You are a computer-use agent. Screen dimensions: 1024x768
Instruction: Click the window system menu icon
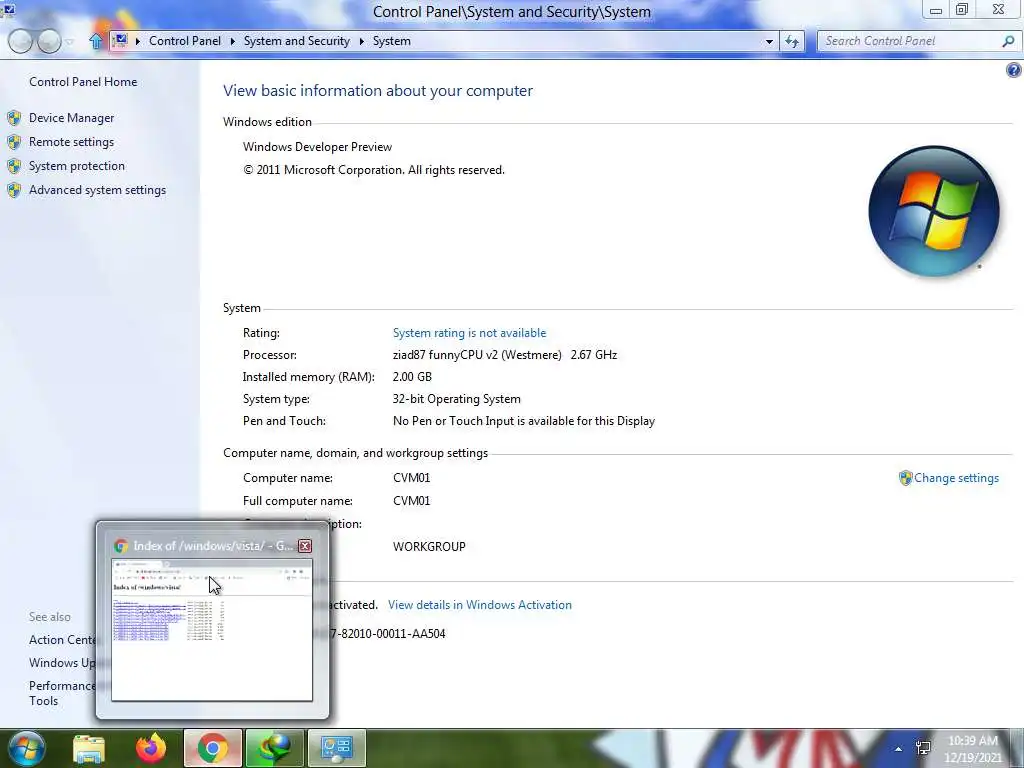pos(8,9)
